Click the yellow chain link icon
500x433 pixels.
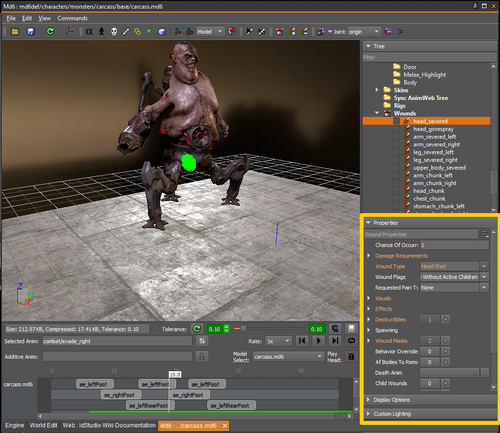pyautogui.click(x=137, y=32)
